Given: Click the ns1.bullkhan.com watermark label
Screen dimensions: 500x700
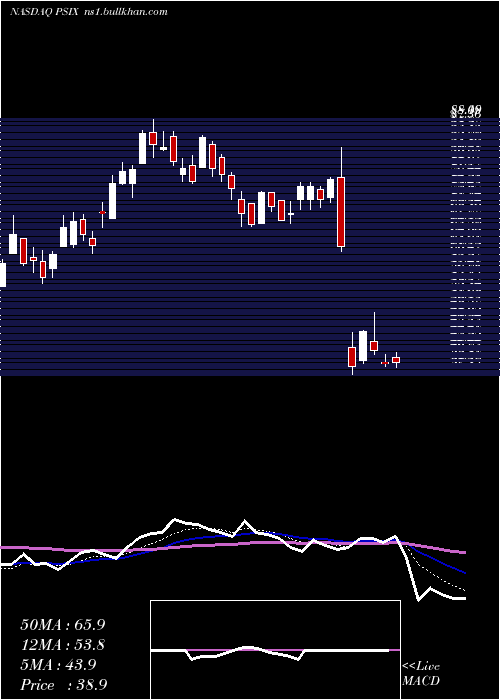Looking at the screenshot, I should 125,12.
